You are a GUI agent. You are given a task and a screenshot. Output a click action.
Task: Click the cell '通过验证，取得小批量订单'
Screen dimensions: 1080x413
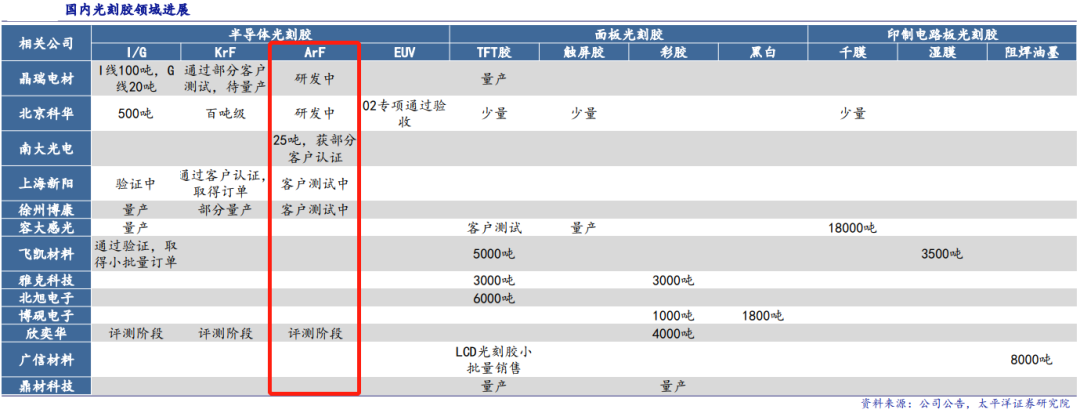coord(136,253)
